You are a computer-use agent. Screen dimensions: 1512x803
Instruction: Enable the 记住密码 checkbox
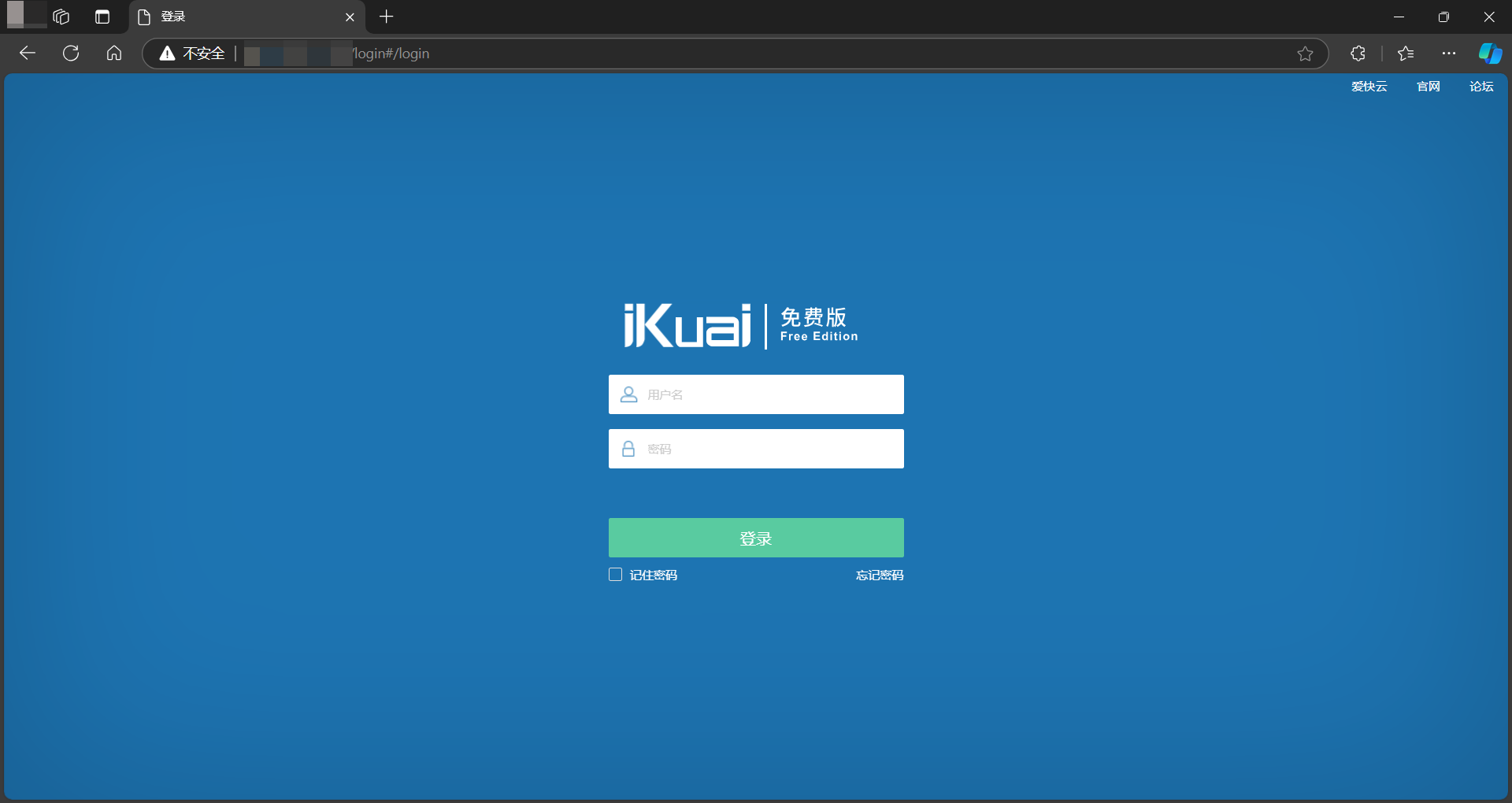(615, 575)
